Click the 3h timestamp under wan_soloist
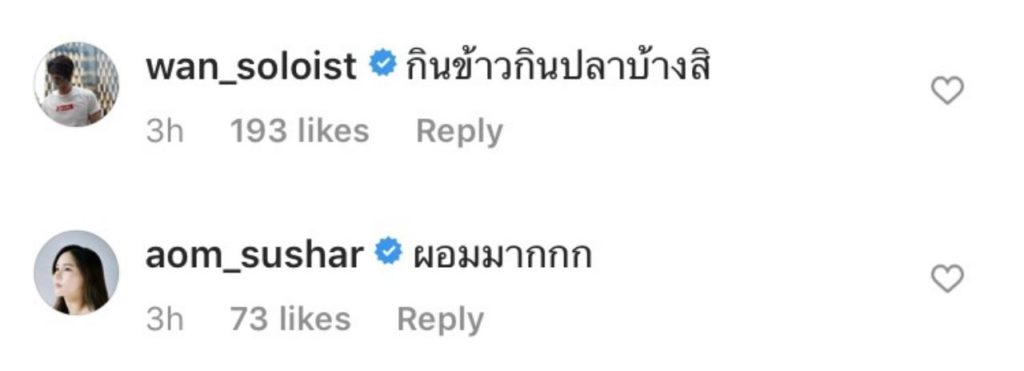 pyautogui.click(x=165, y=131)
